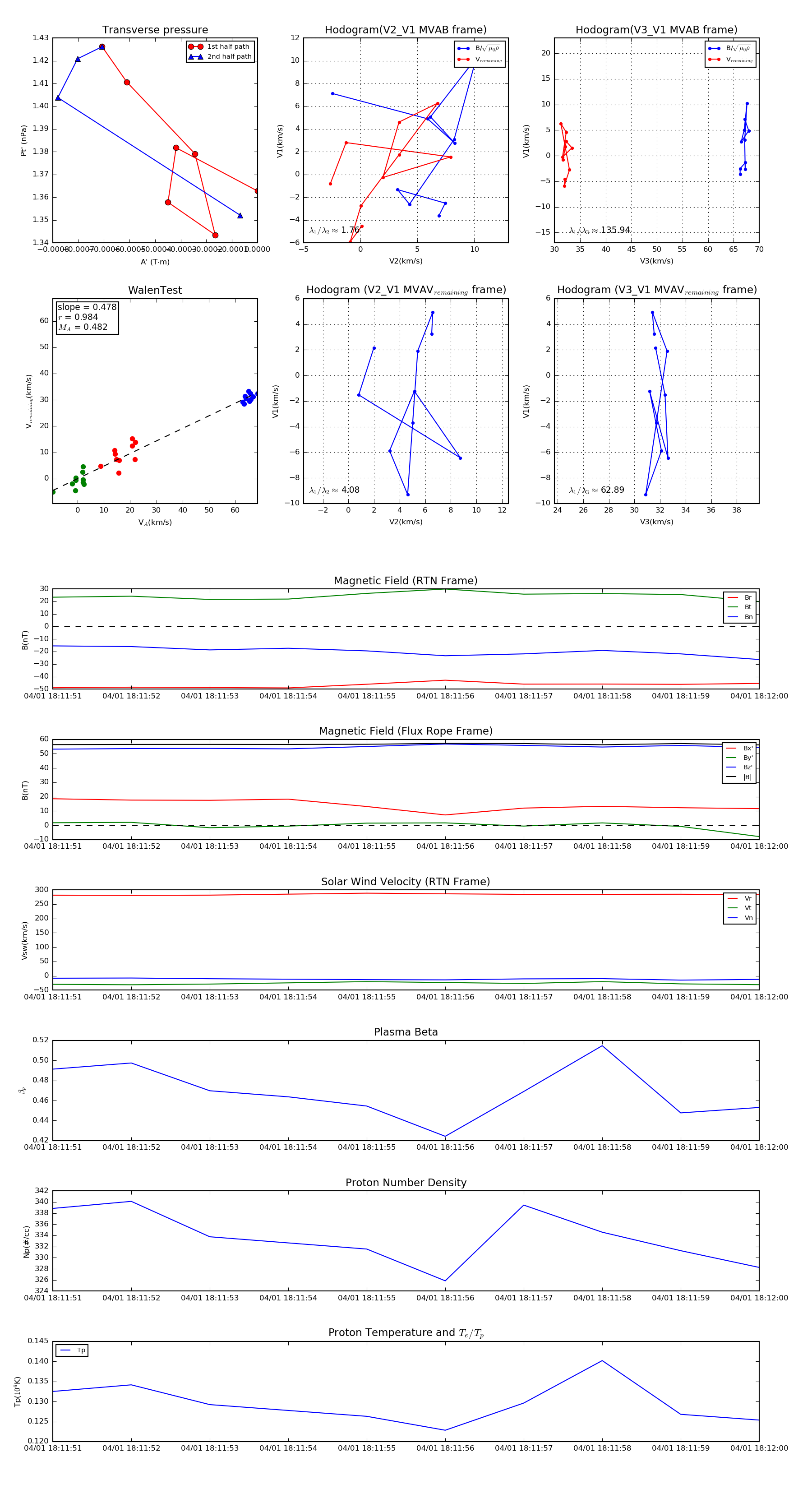Click the 'Vn' legend entry
Screen dimensions: 812x1489
(740, 918)
